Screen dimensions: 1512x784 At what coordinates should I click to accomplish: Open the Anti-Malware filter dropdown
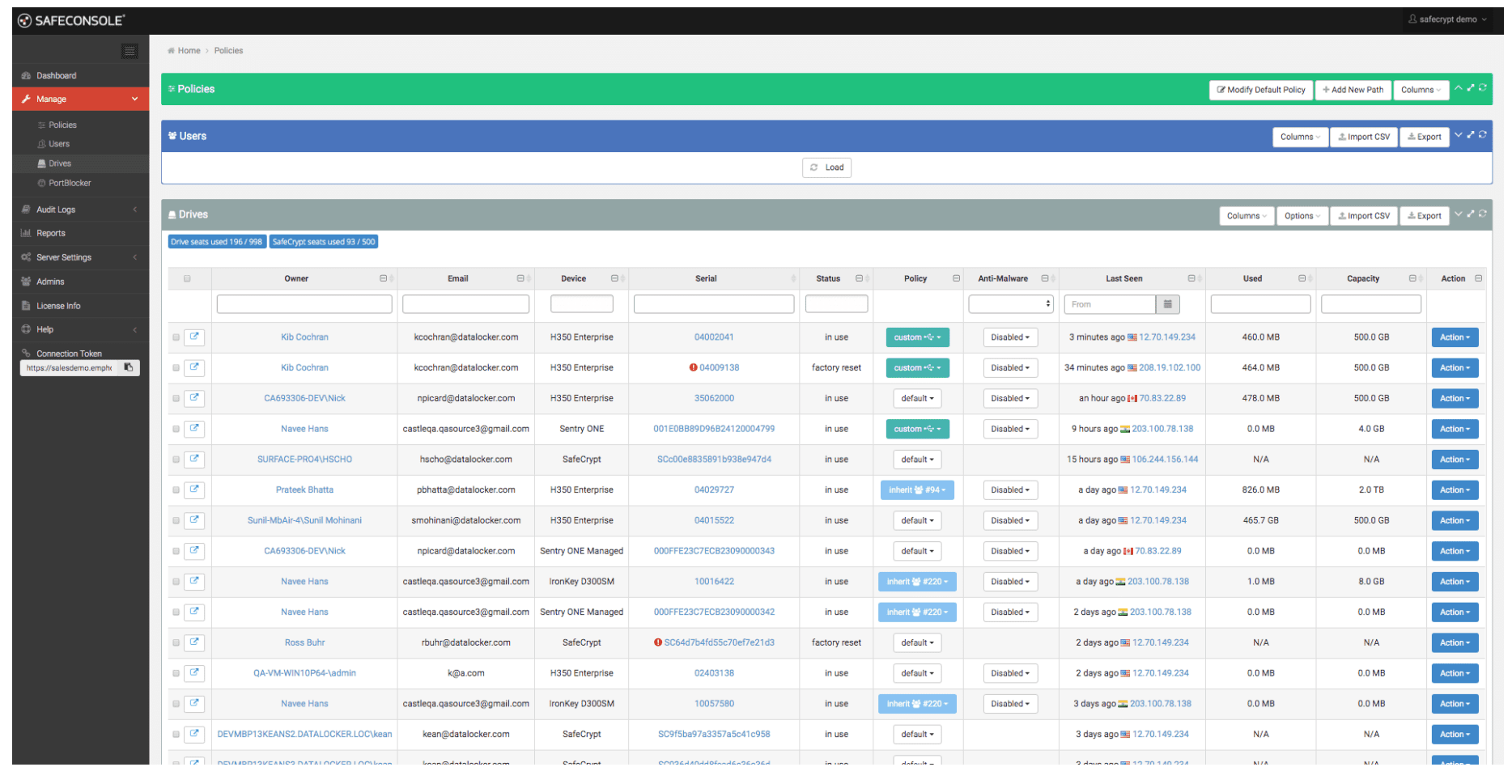[x=1010, y=304]
